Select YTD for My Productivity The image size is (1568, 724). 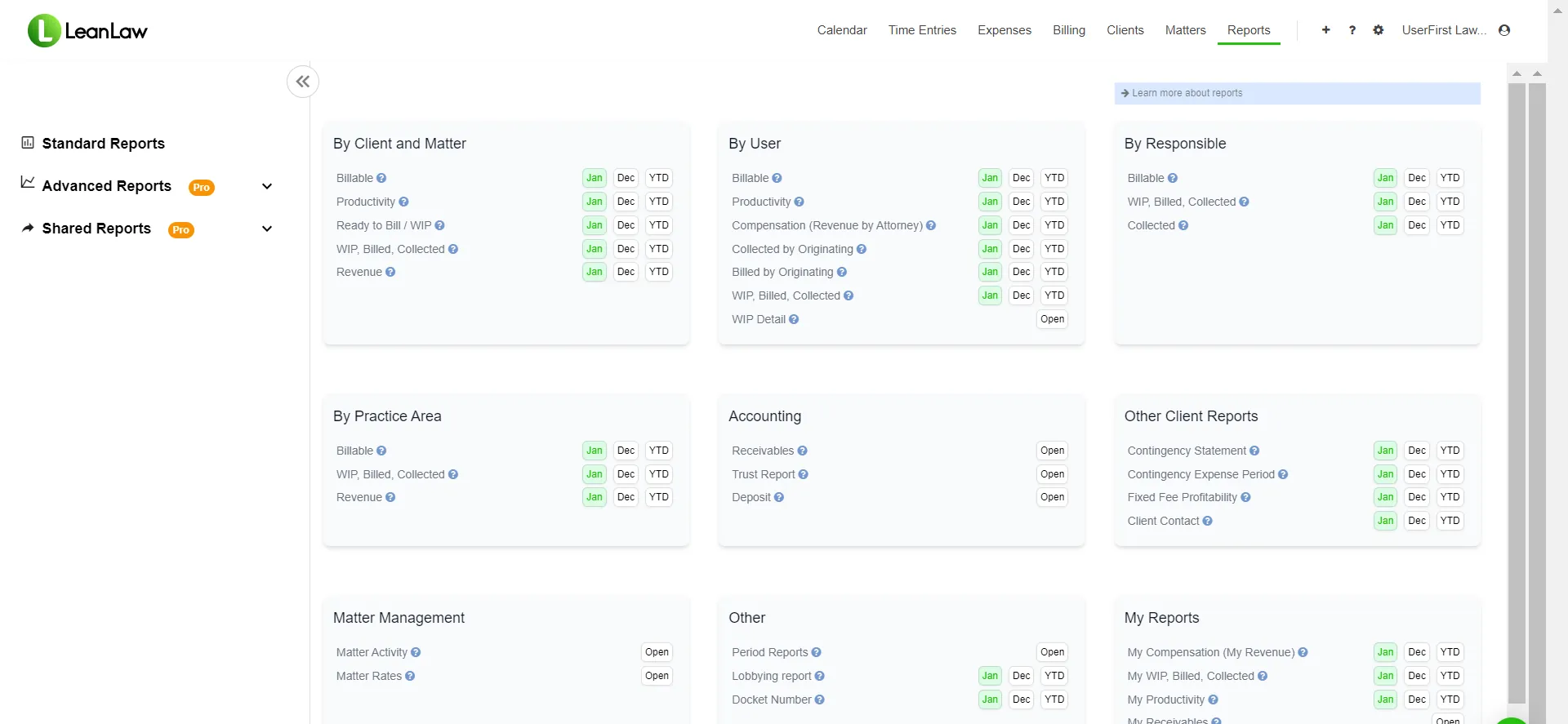(x=1450, y=700)
